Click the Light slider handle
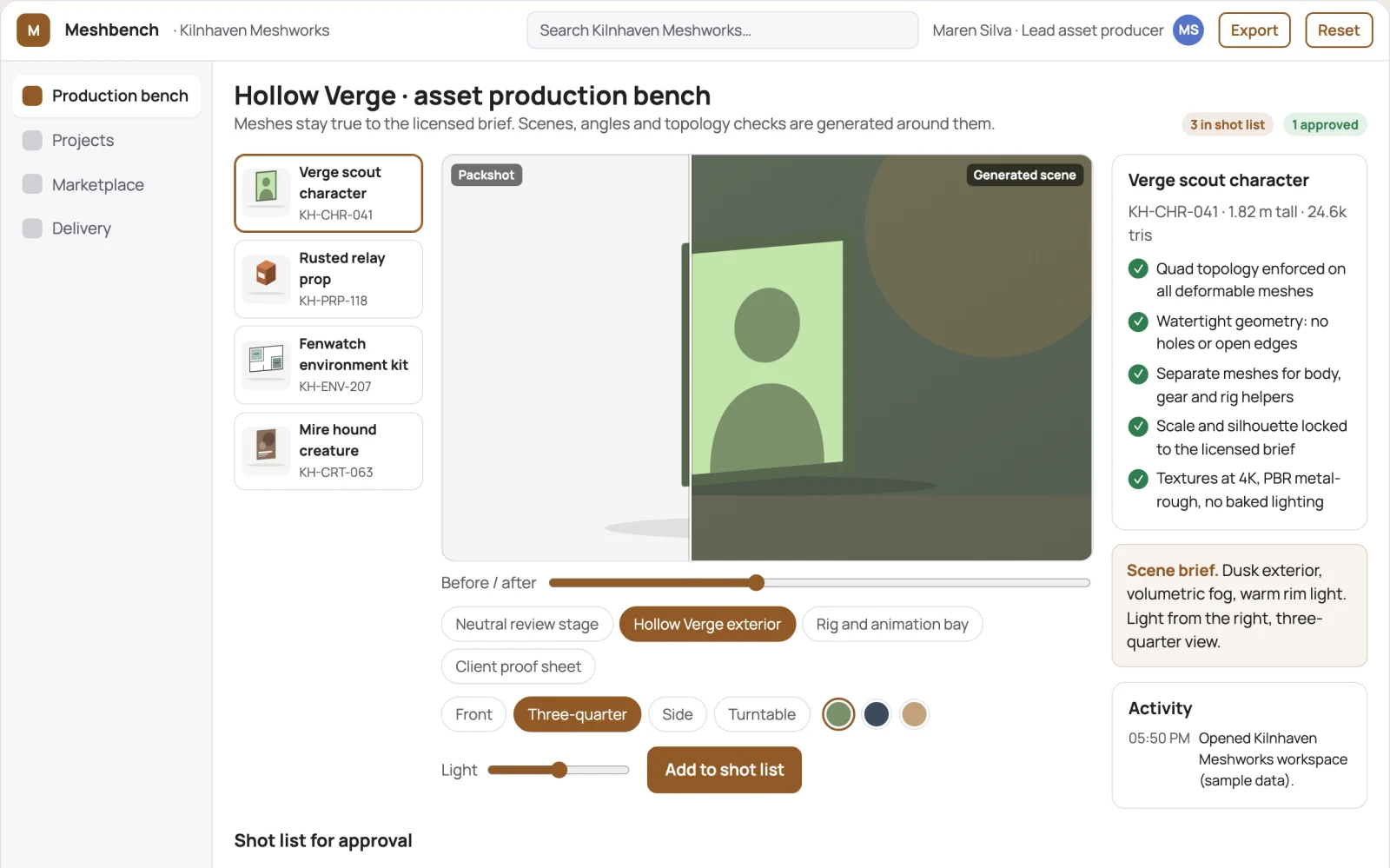This screenshot has width=1390, height=868. (559, 770)
